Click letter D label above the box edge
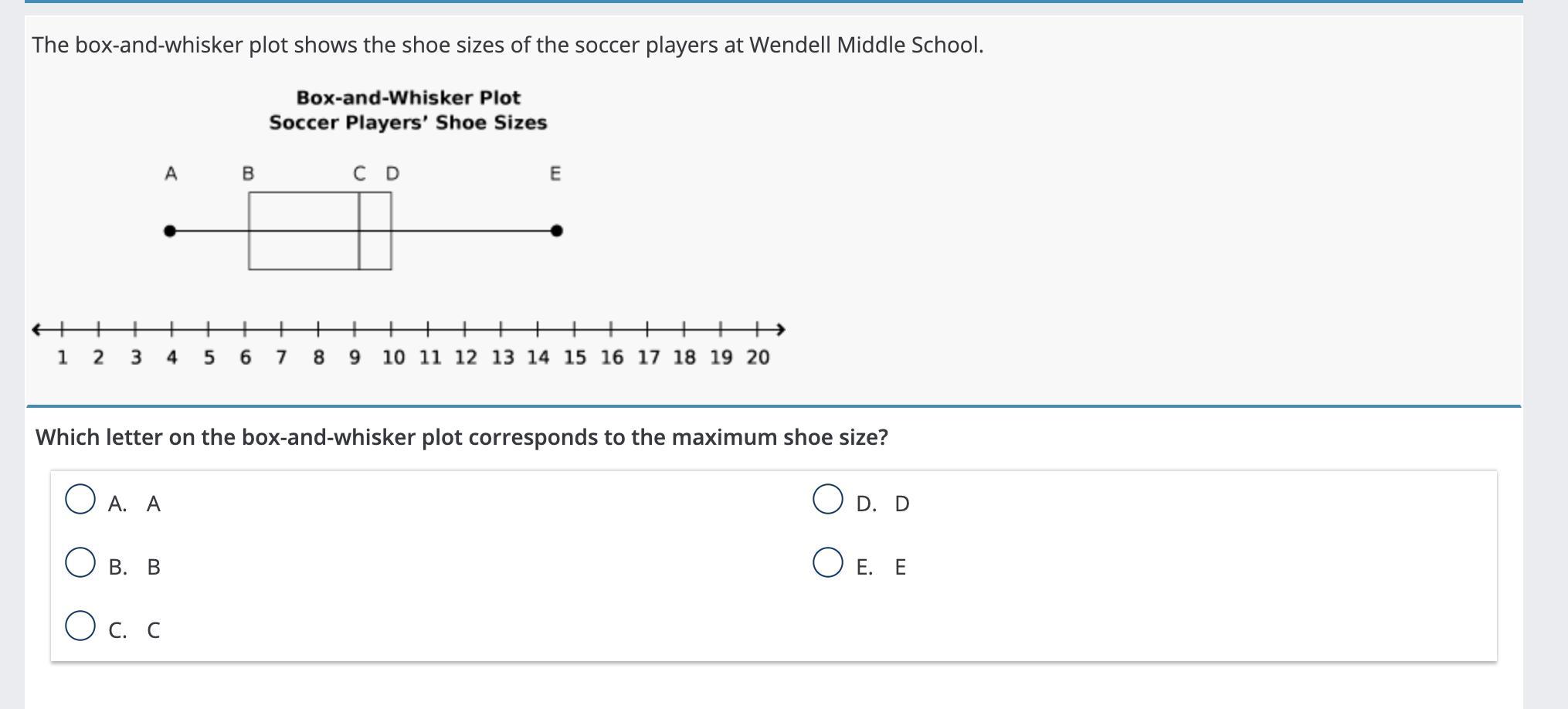Viewport: 1568px width, 709px height. (392, 174)
